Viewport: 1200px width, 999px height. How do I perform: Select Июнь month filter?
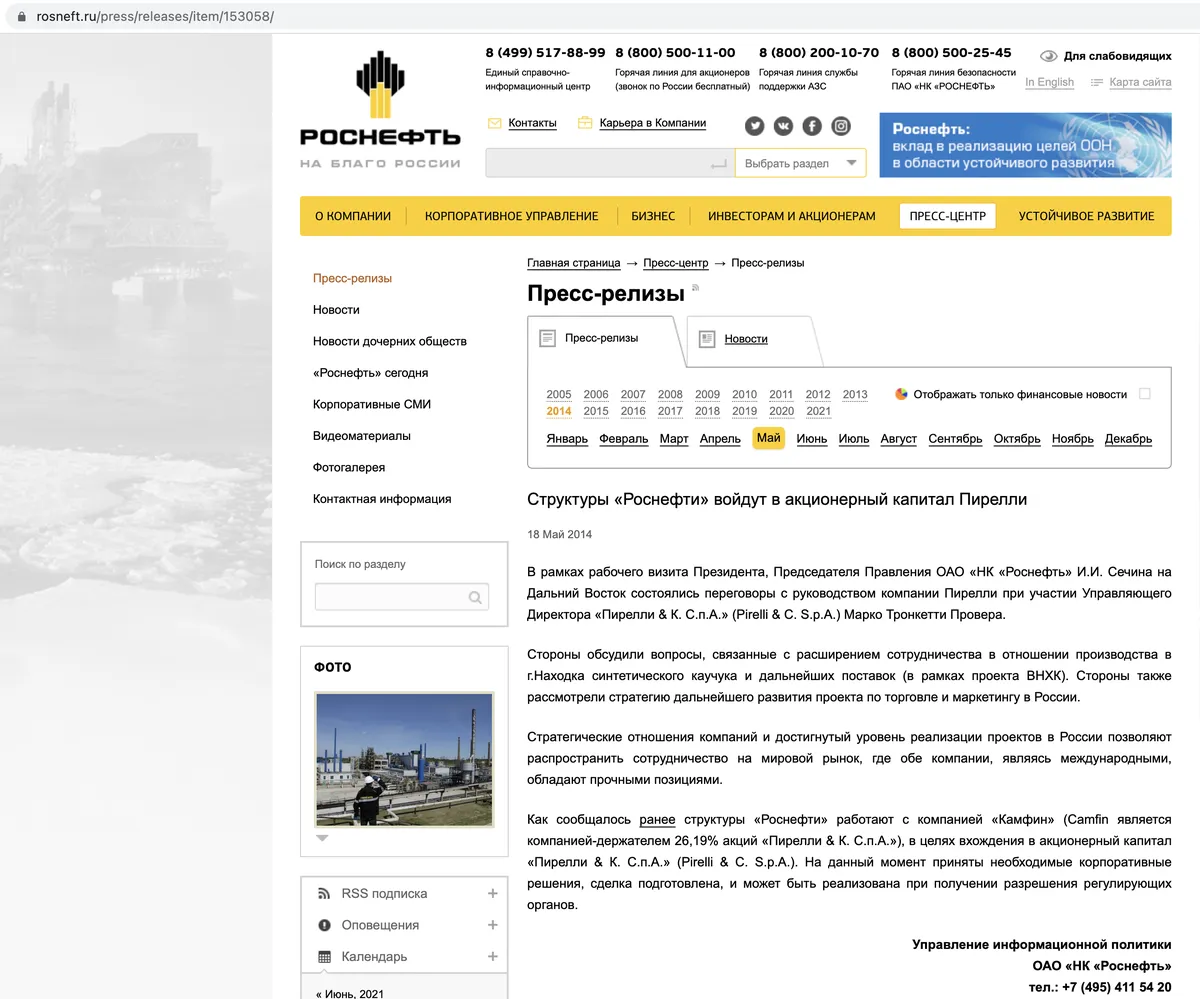(x=811, y=439)
